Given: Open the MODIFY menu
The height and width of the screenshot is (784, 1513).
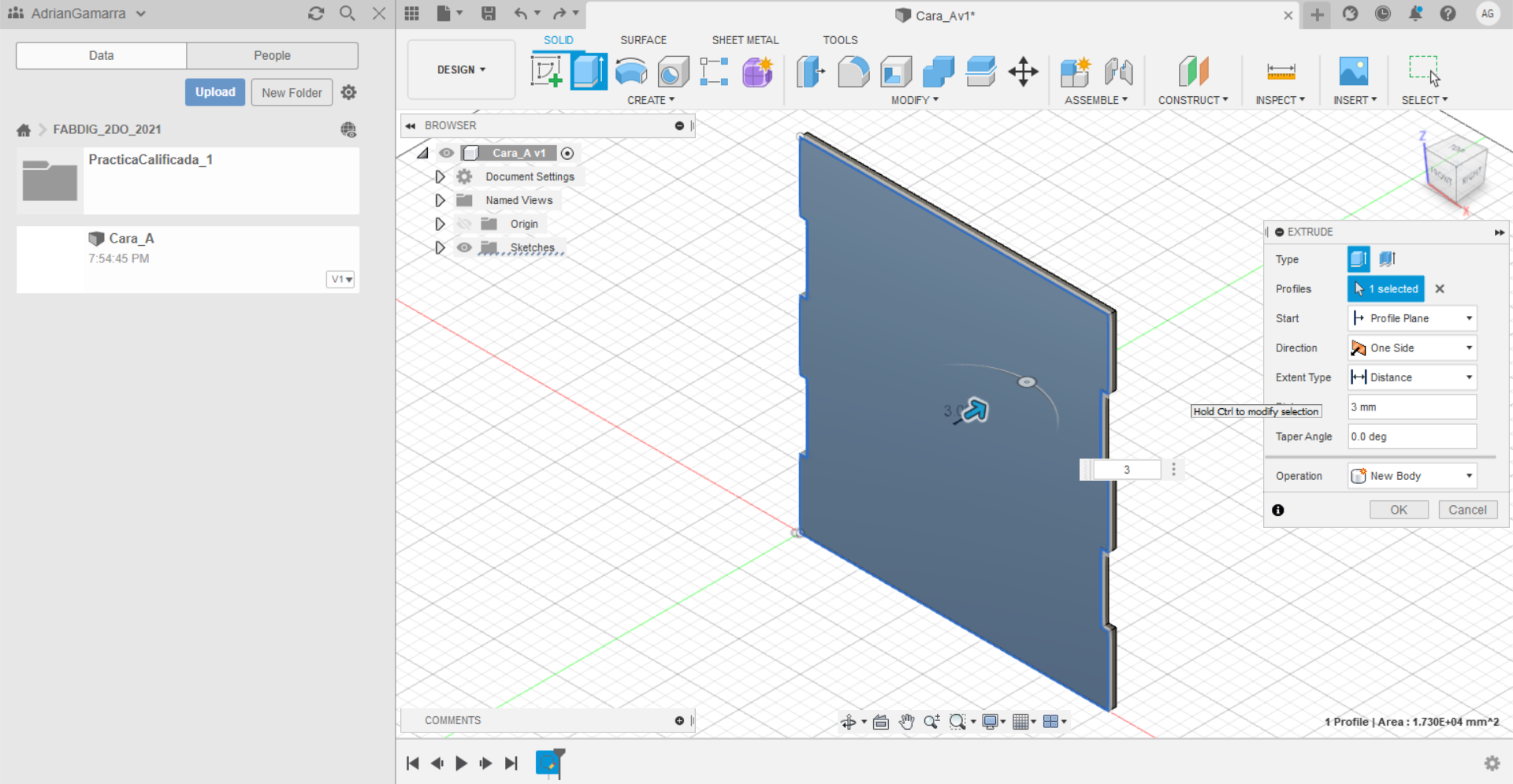Looking at the screenshot, I should (x=915, y=100).
